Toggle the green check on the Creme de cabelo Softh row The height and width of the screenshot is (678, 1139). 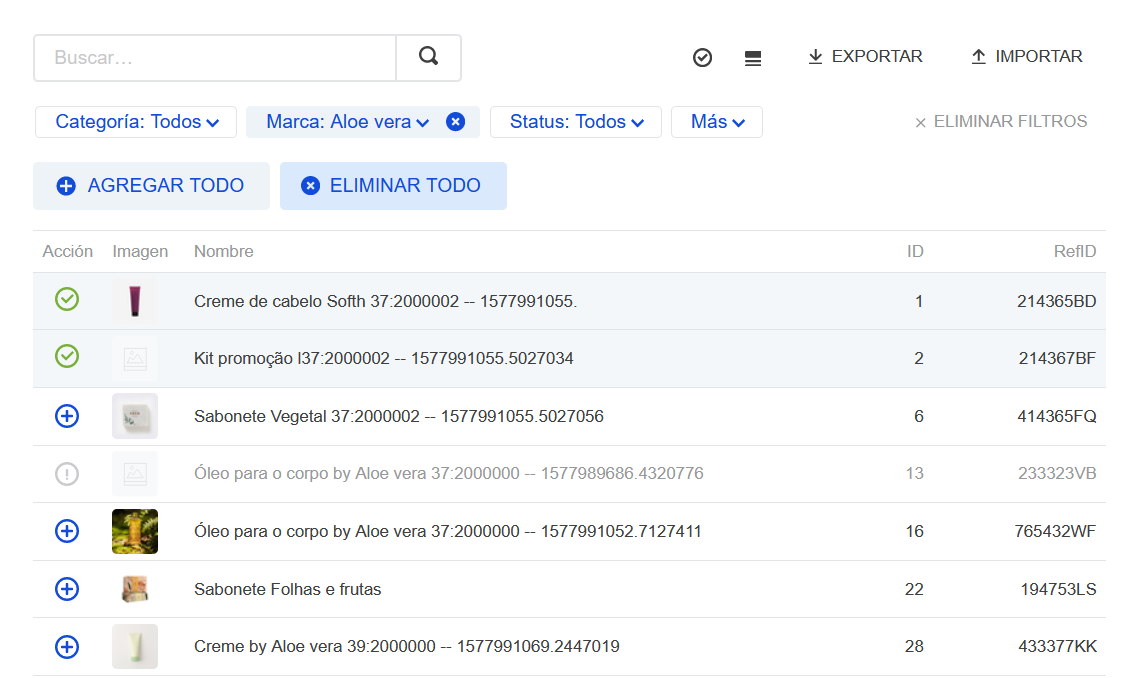pyautogui.click(x=67, y=298)
